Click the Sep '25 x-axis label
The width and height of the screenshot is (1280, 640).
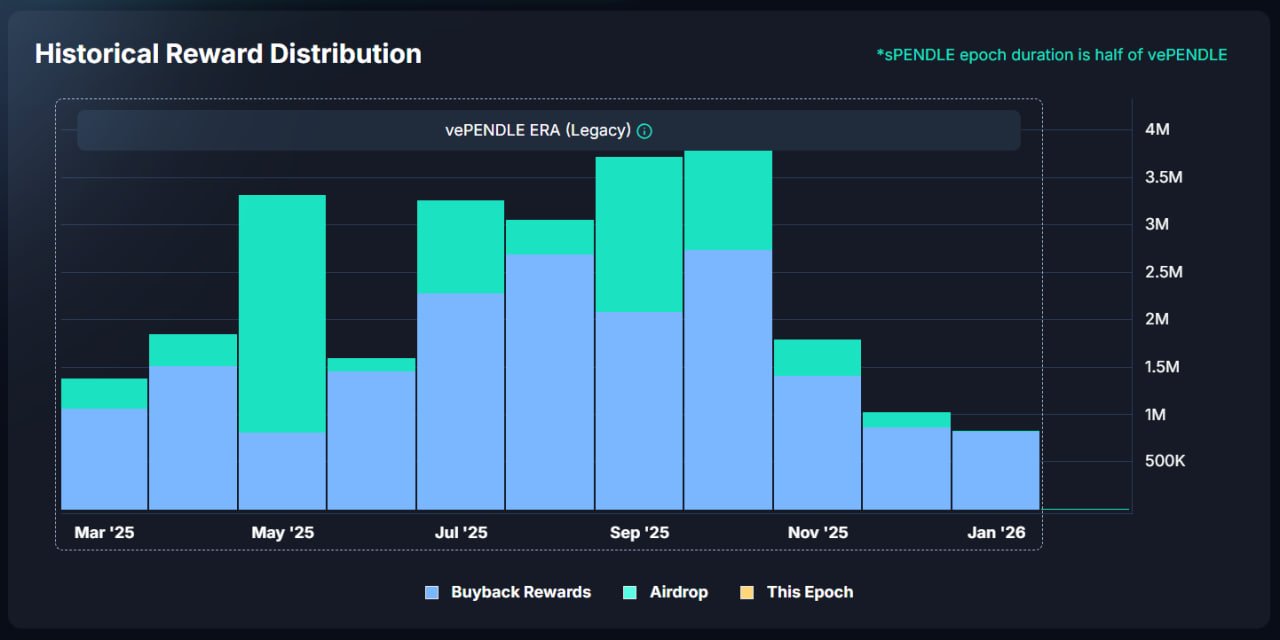639,533
